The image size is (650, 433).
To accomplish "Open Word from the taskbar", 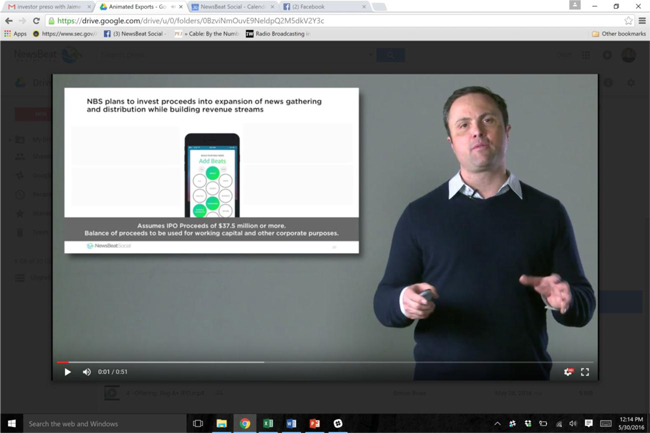I will pyautogui.click(x=291, y=424).
